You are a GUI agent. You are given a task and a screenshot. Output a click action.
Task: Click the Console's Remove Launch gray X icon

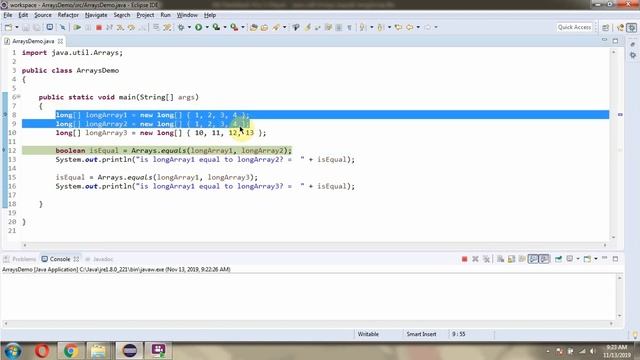point(475,259)
